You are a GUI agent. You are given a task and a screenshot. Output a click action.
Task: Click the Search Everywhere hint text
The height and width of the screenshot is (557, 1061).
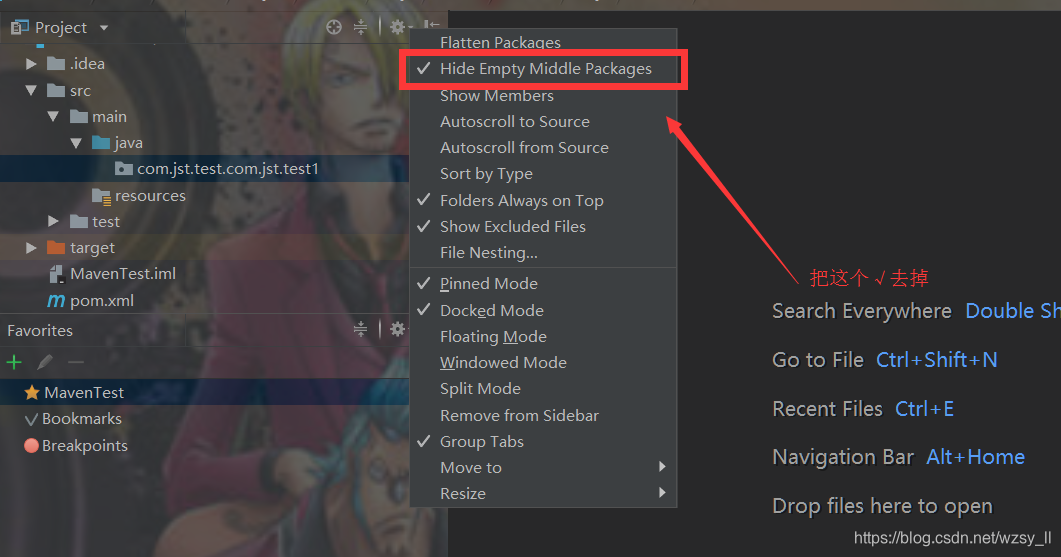click(x=862, y=311)
